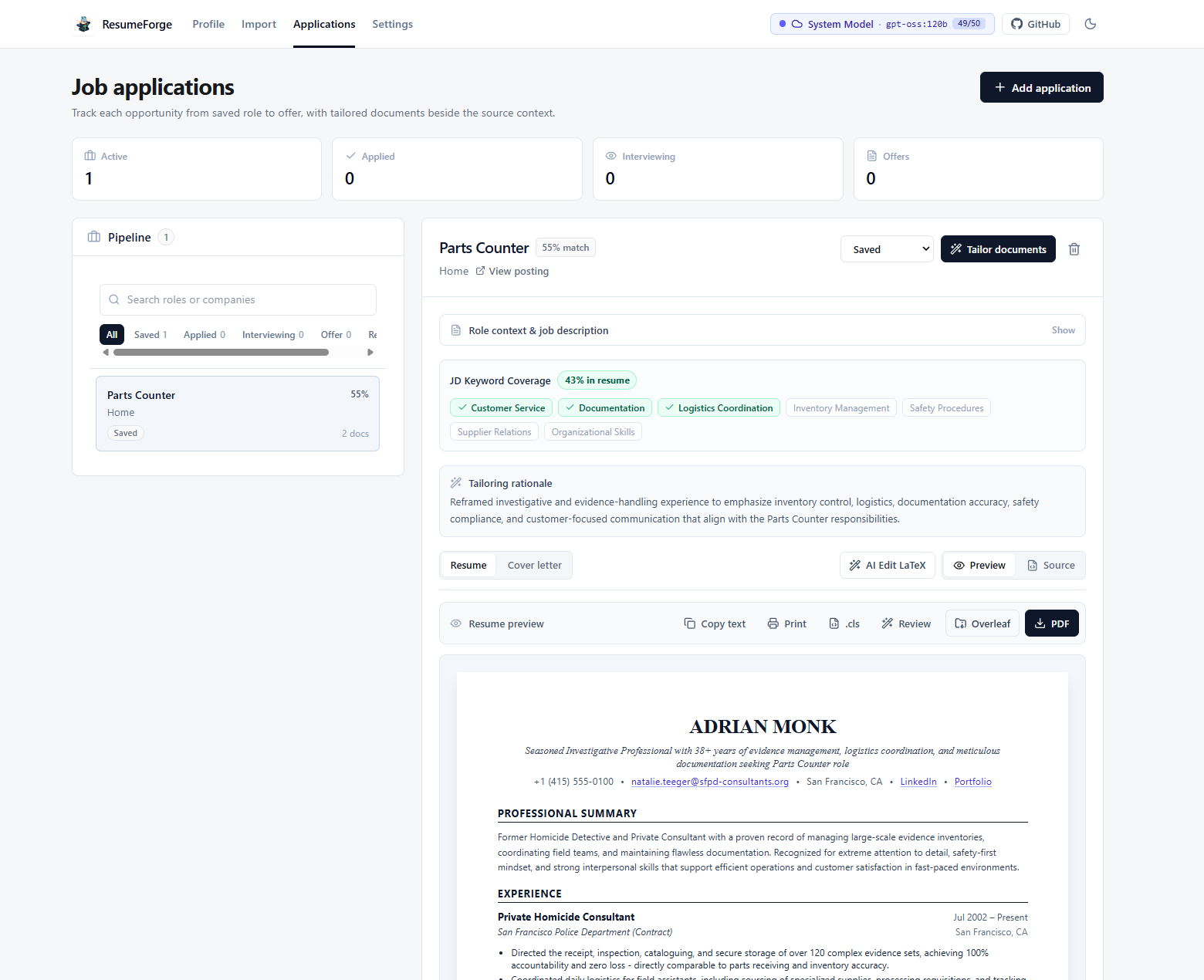Image resolution: width=1204 pixels, height=980 pixels.
Task: Select Applications in top navigation
Action: pos(324,24)
